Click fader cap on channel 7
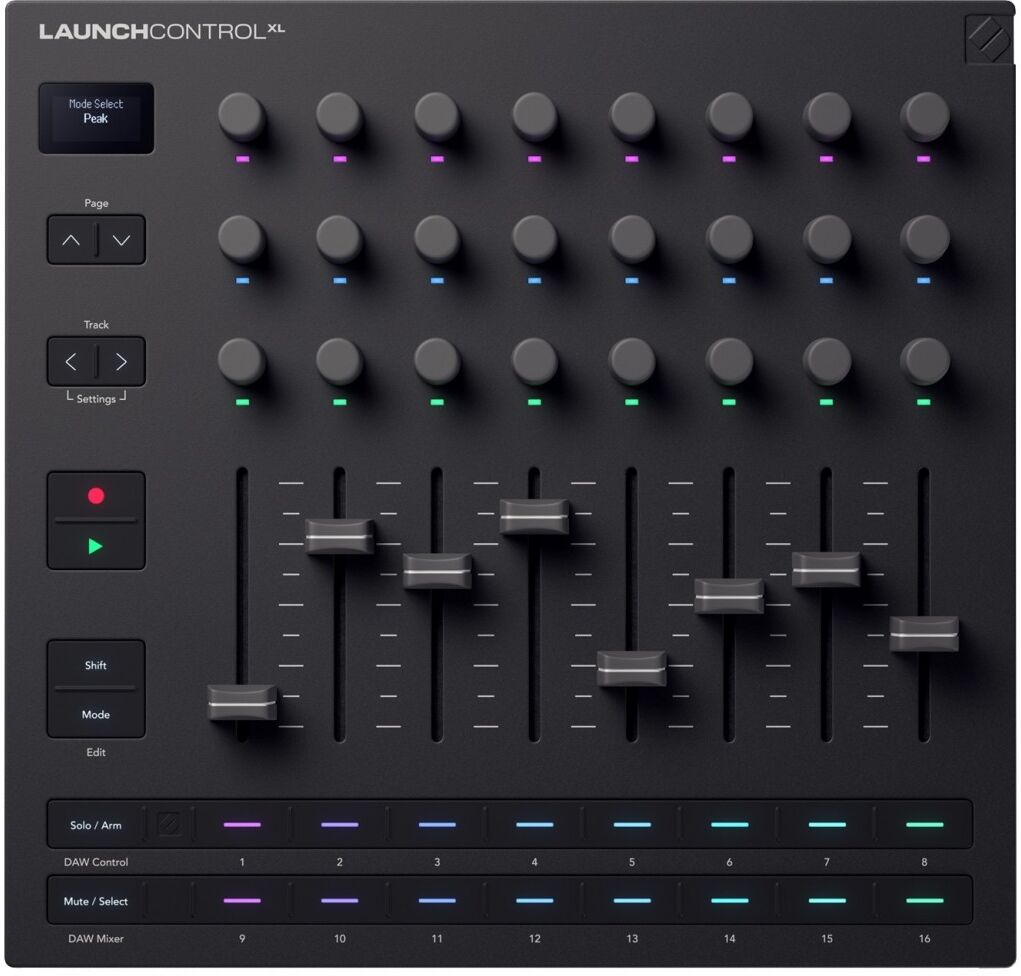The width and height of the screenshot is (1021, 976). coord(826,570)
